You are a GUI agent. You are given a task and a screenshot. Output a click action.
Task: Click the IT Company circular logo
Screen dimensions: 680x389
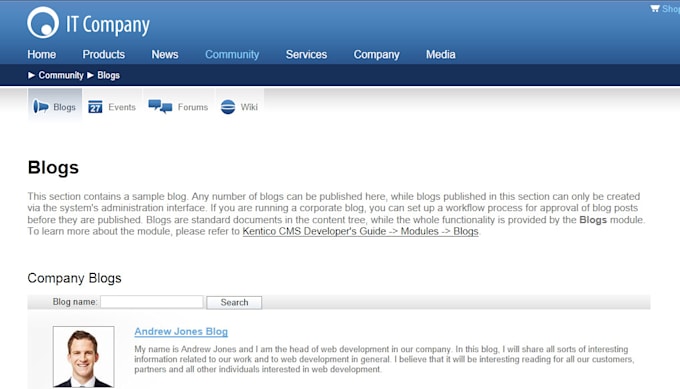(x=43, y=23)
